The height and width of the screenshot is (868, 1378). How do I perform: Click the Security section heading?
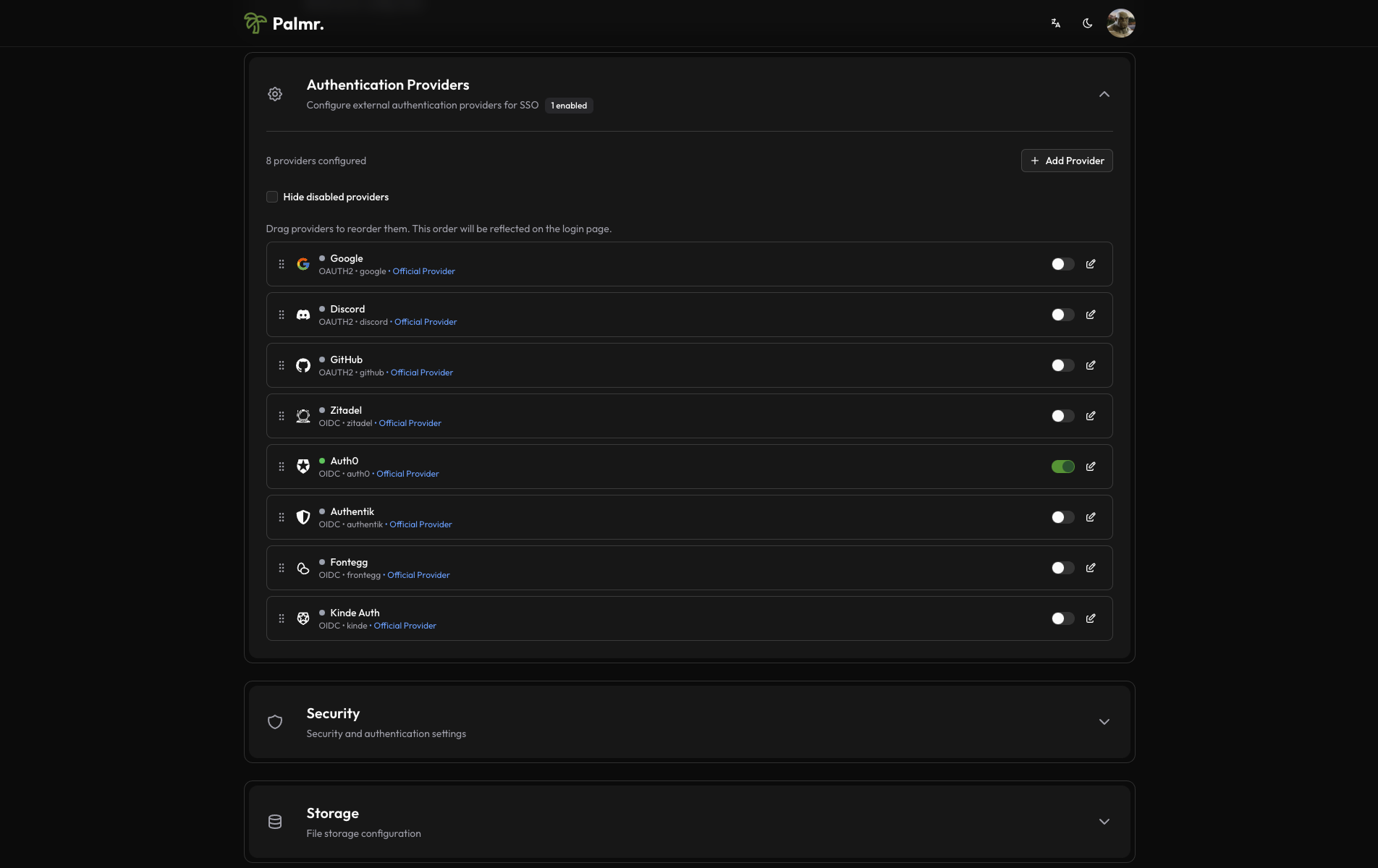click(333, 713)
